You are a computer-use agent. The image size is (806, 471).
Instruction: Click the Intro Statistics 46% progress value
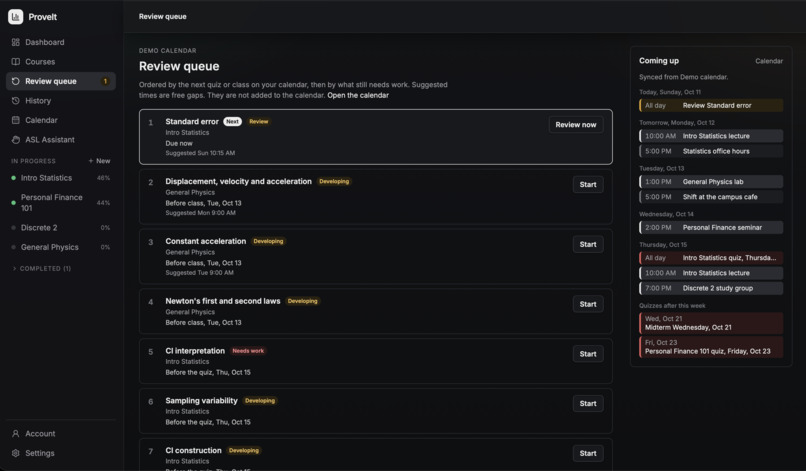pyautogui.click(x=103, y=178)
